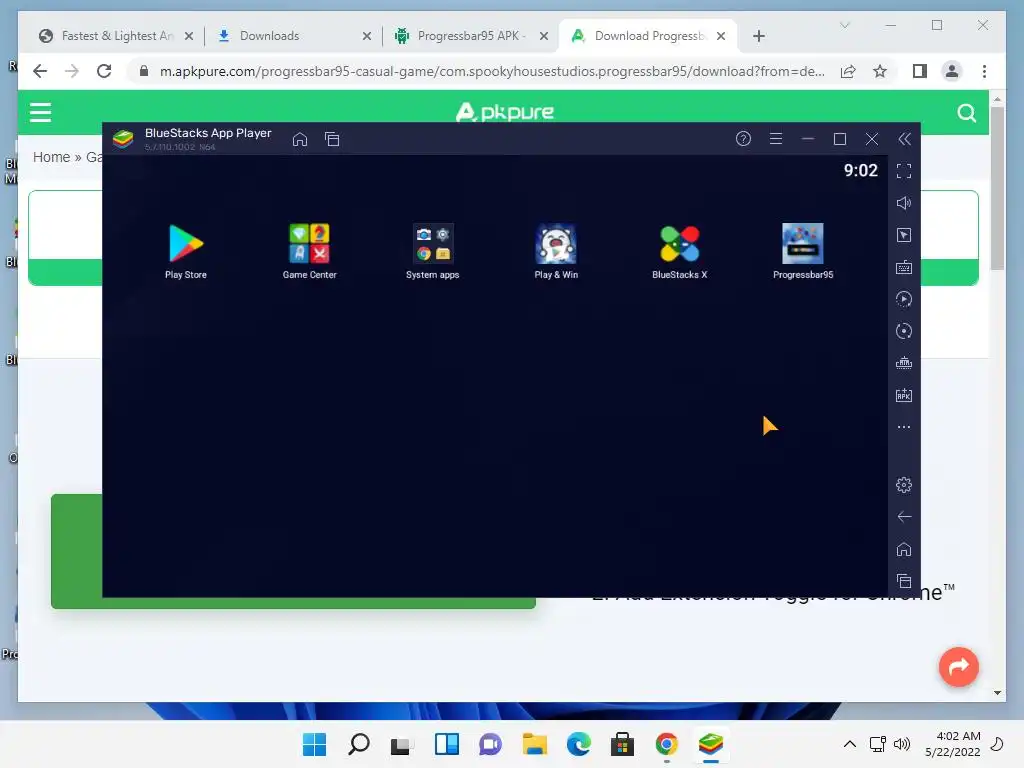The width and height of the screenshot is (1024, 768).
Task: Toggle cursor lock in BlueStacks sidebar
Action: [904, 235]
